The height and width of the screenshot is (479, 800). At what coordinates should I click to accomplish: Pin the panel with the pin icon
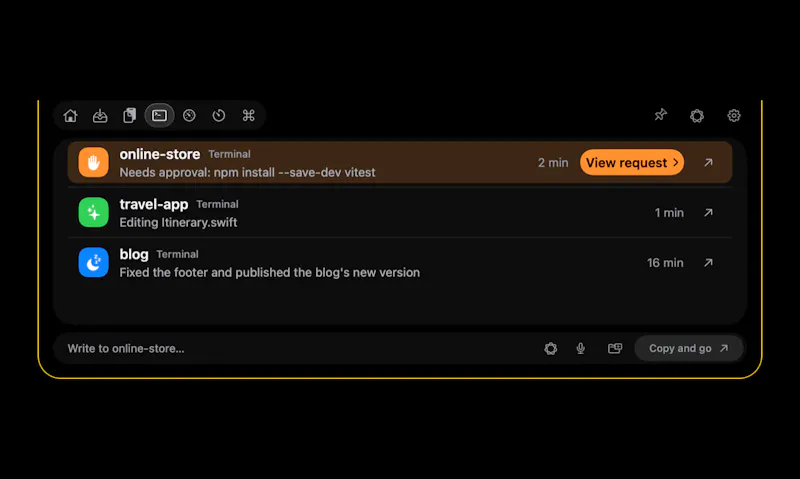(661, 115)
